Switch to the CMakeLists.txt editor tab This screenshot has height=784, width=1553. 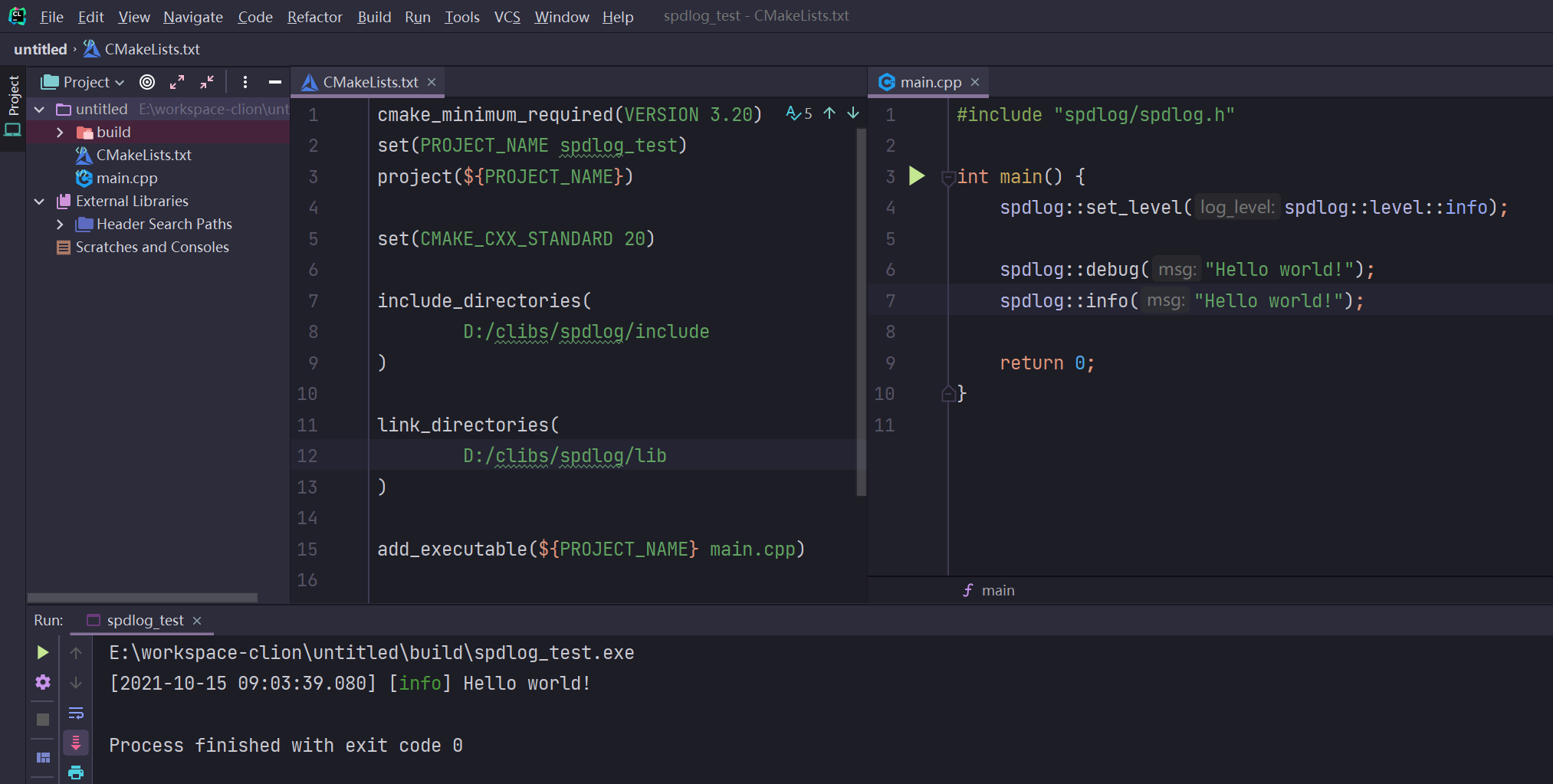tap(369, 82)
